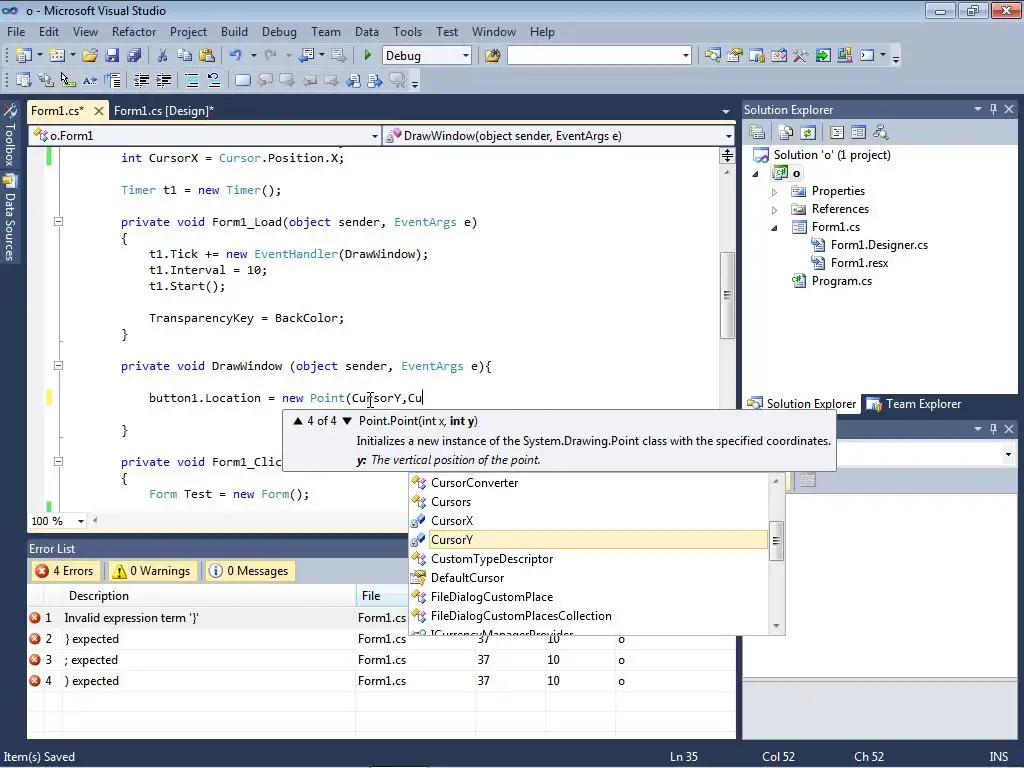
Task: Click the Decrease Line Indent icon
Action: click(141, 80)
